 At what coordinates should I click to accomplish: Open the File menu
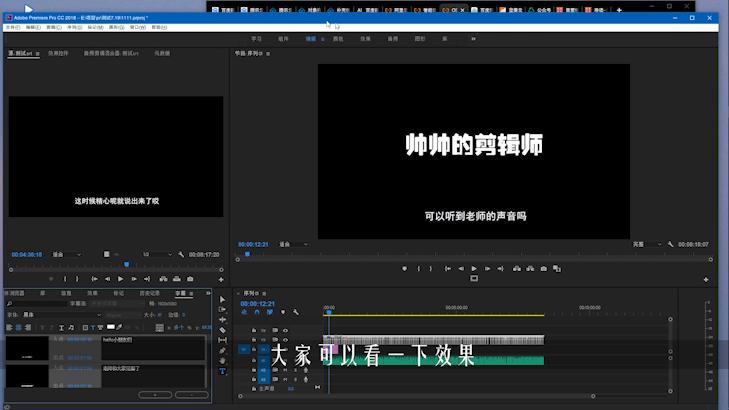[13, 27]
